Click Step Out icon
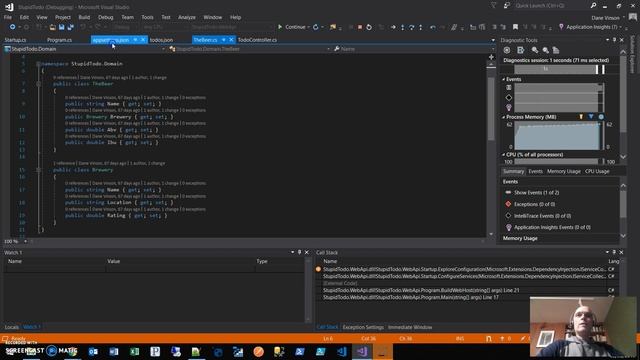Image resolution: width=640 pixels, height=360 pixels. tap(421, 27)
